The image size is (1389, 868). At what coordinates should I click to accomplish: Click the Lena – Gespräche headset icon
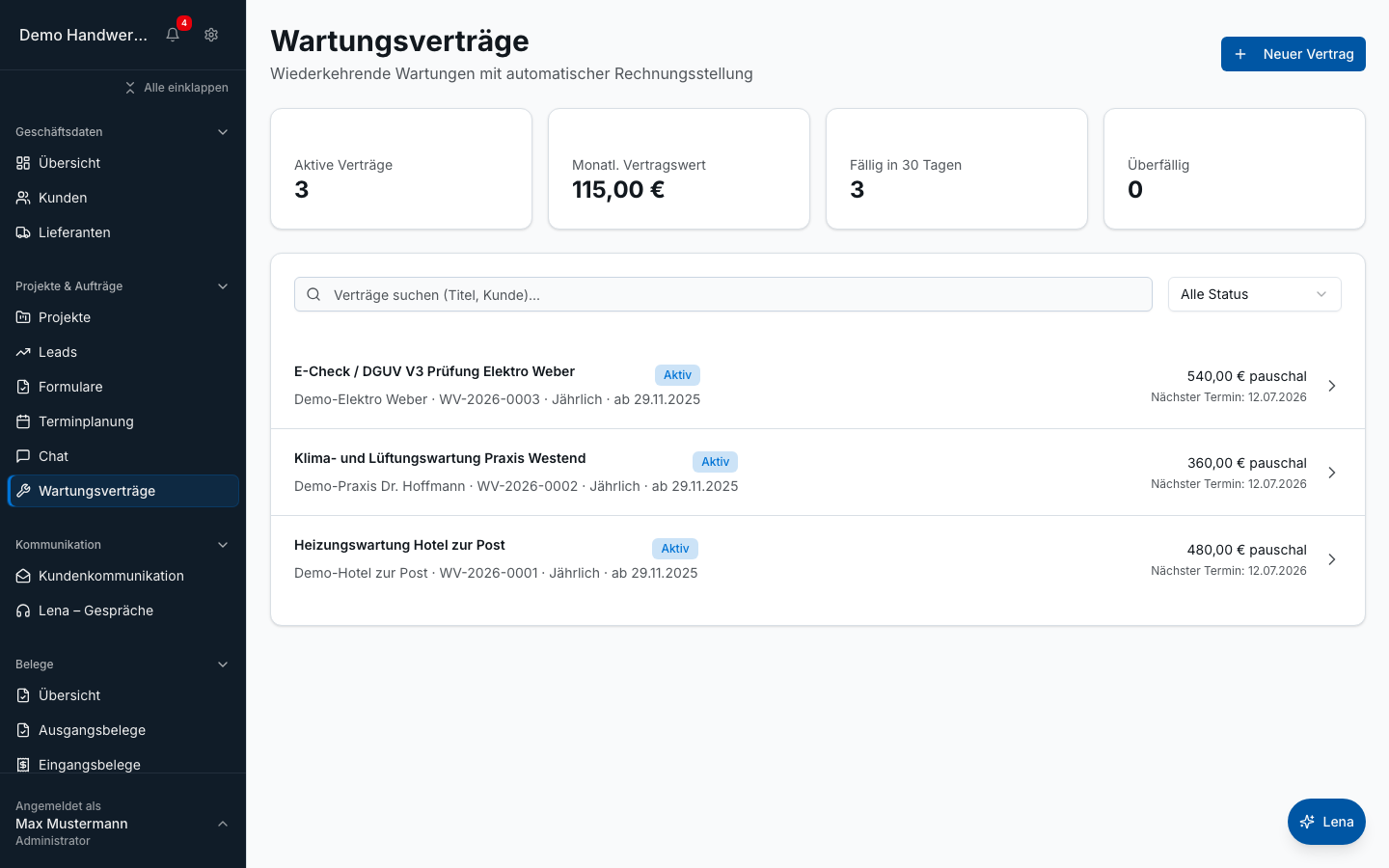click(x=23, y=610)
